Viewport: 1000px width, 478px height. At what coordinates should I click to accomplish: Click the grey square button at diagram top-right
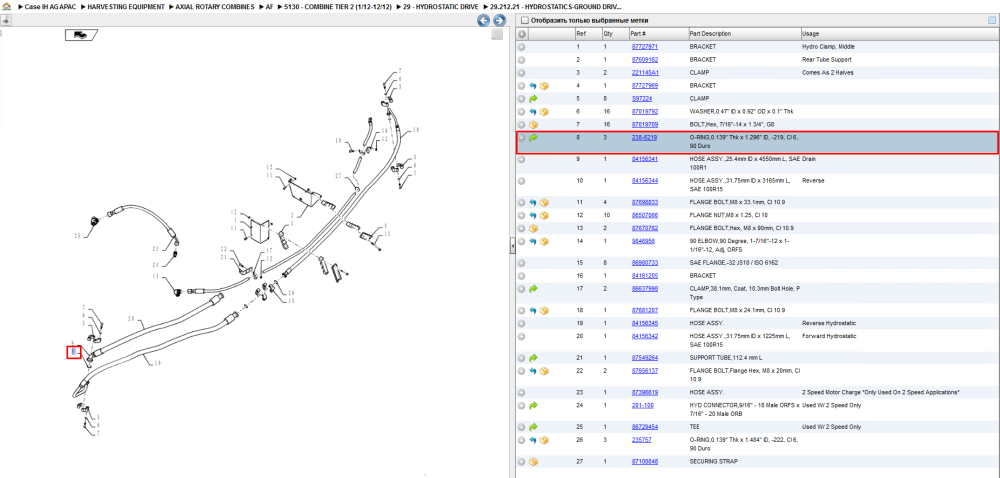(497, 35)
